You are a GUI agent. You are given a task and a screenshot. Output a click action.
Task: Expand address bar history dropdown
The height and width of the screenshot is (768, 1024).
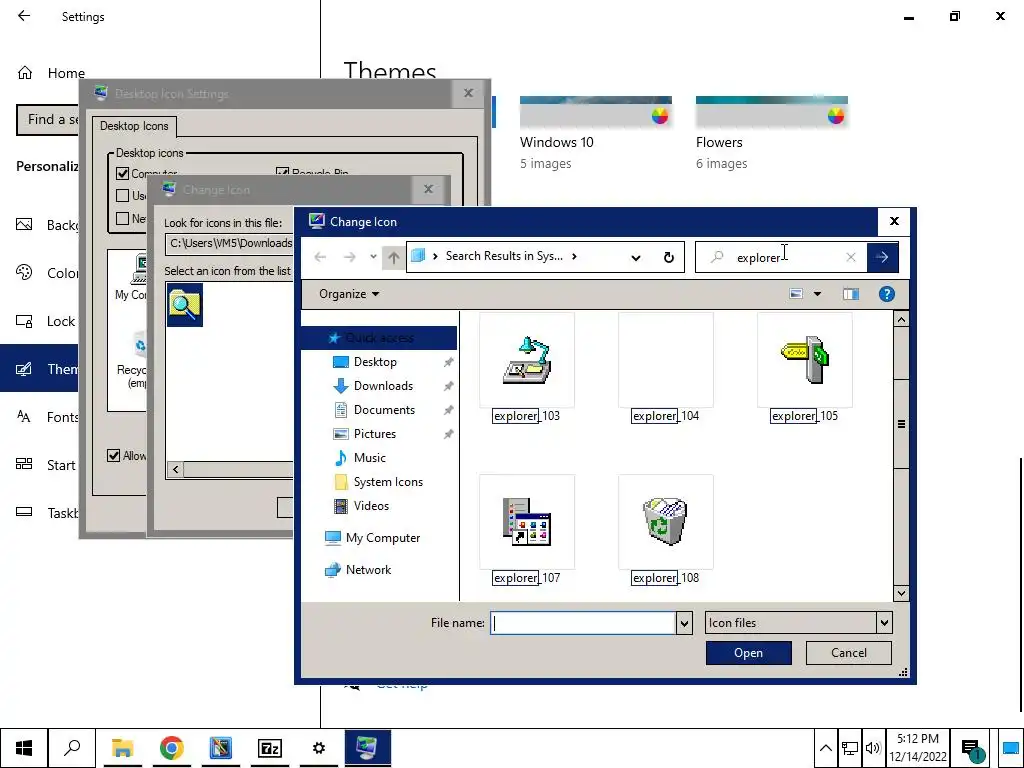pyautogui.click(x=635, y=257)
